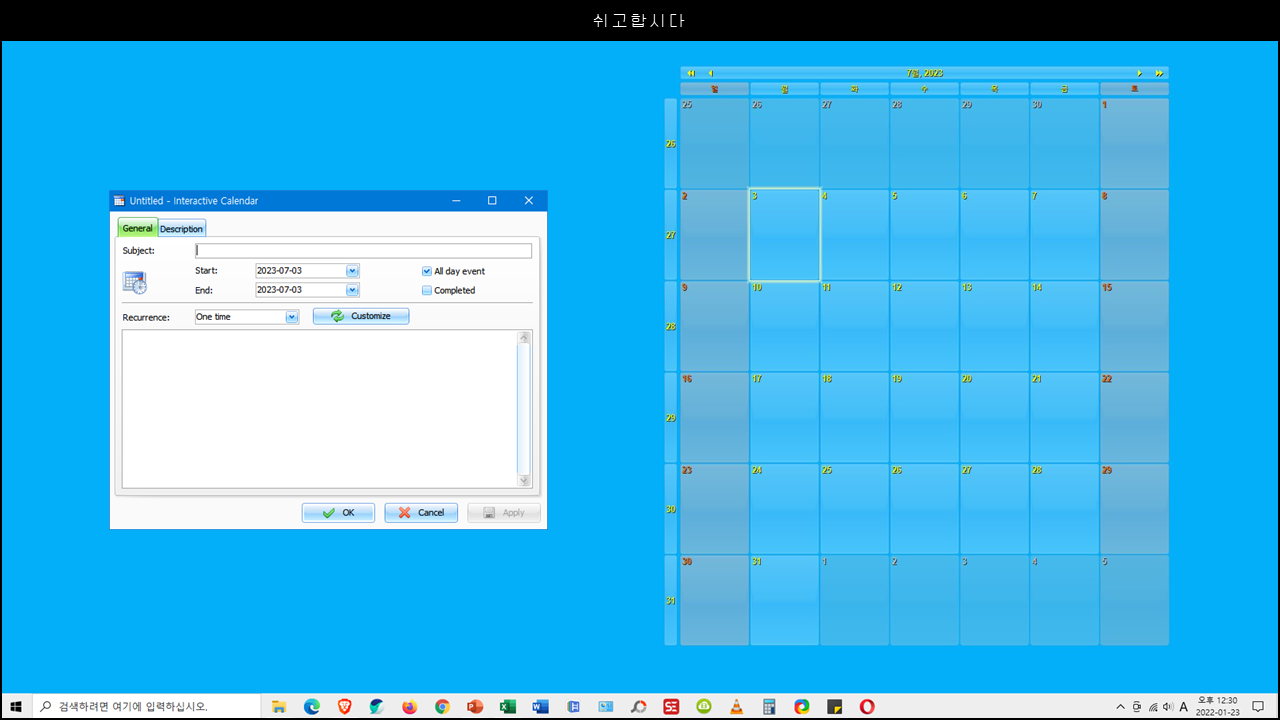Select July 19 on the calendar
This screenshot has height=720, width=1280.
click(x=924, y=417)
